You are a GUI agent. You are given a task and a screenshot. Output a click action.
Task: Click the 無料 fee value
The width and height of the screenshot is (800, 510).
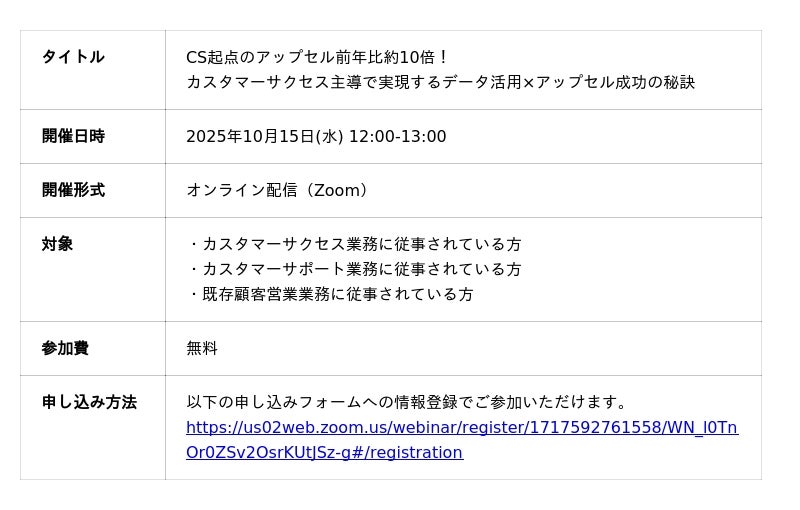click(202, 348)
